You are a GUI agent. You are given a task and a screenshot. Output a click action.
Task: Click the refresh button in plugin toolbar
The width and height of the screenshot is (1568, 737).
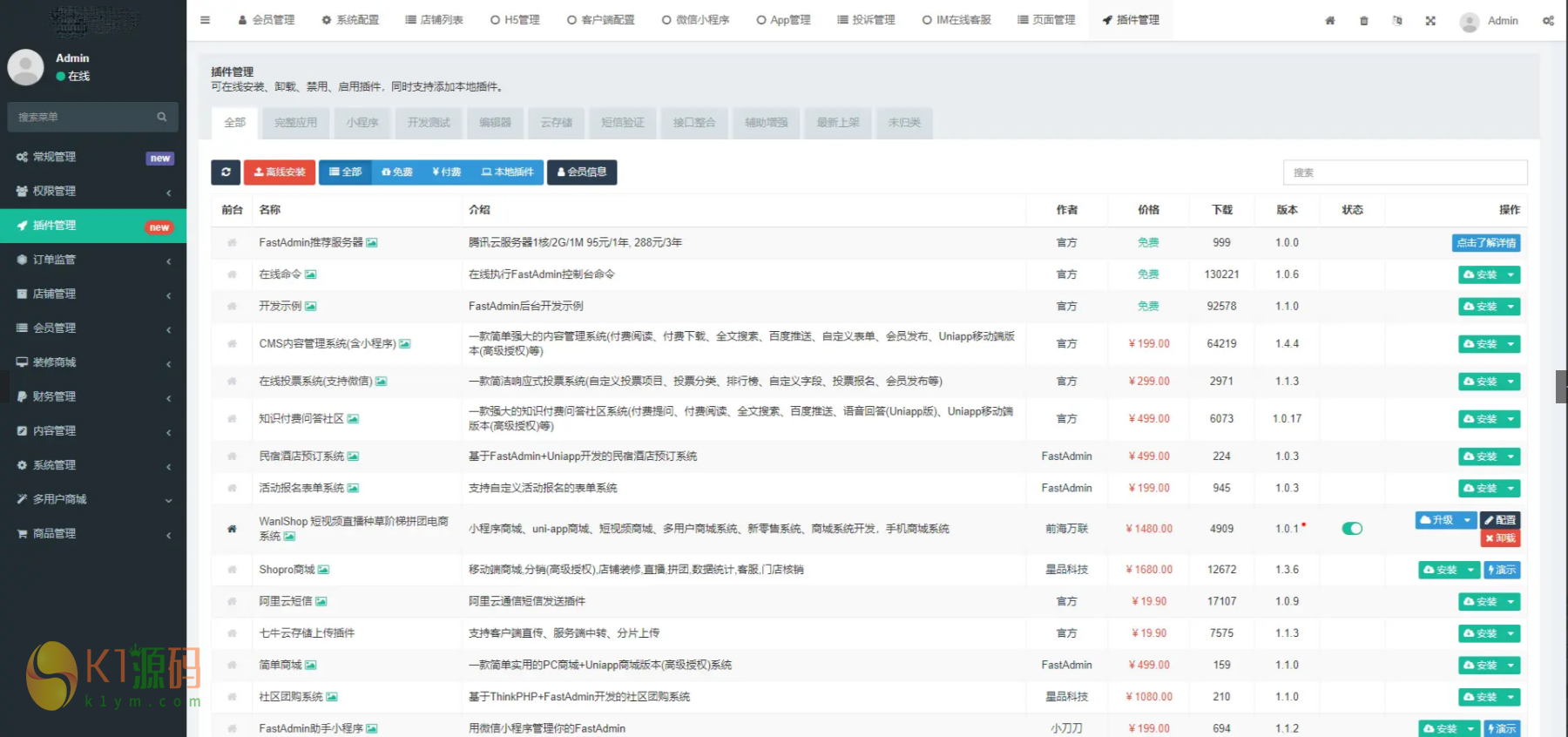pyautogui.click(x=226, y=172)
